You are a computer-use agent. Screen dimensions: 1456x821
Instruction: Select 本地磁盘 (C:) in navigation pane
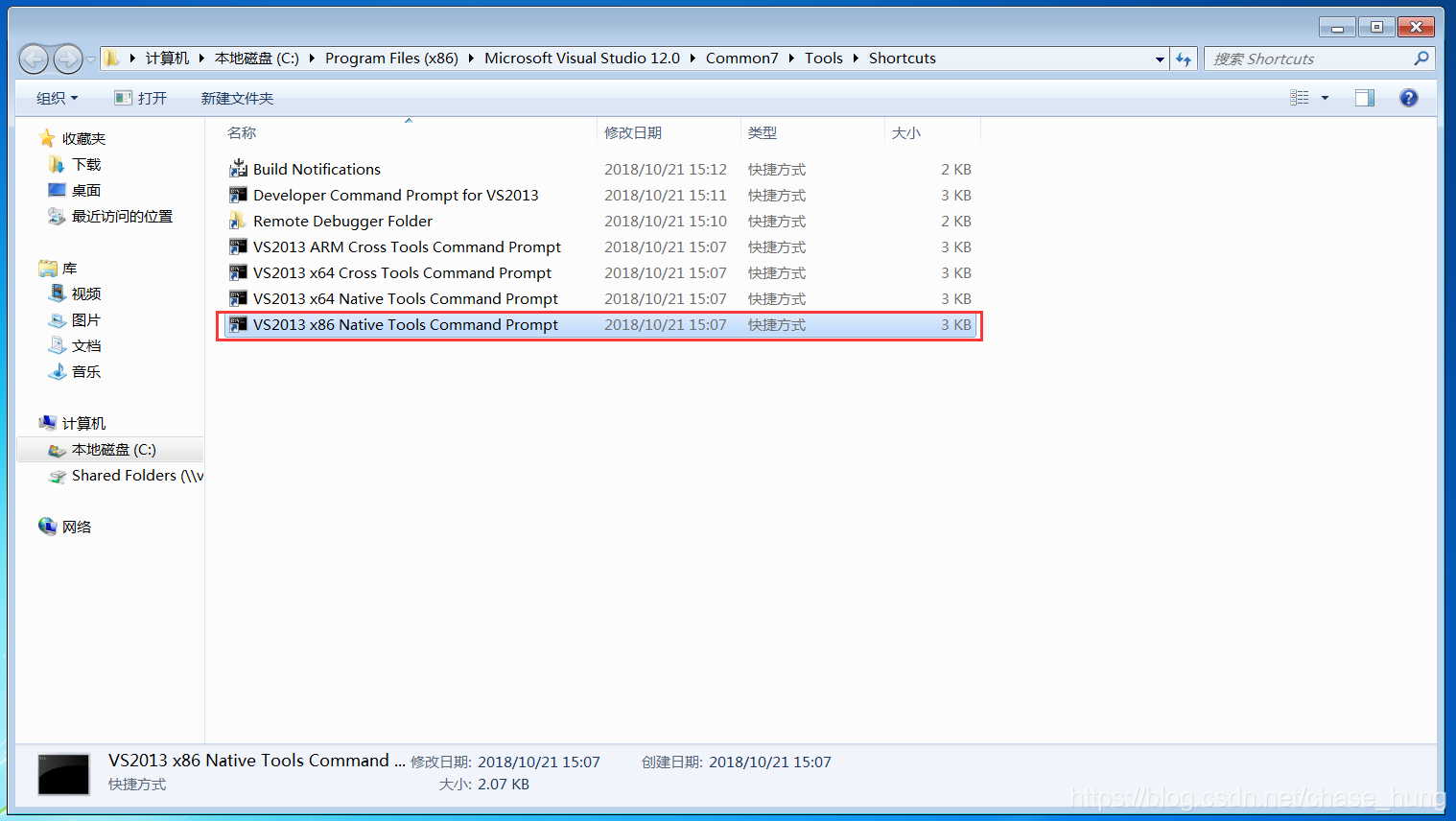tap(110, 449)
